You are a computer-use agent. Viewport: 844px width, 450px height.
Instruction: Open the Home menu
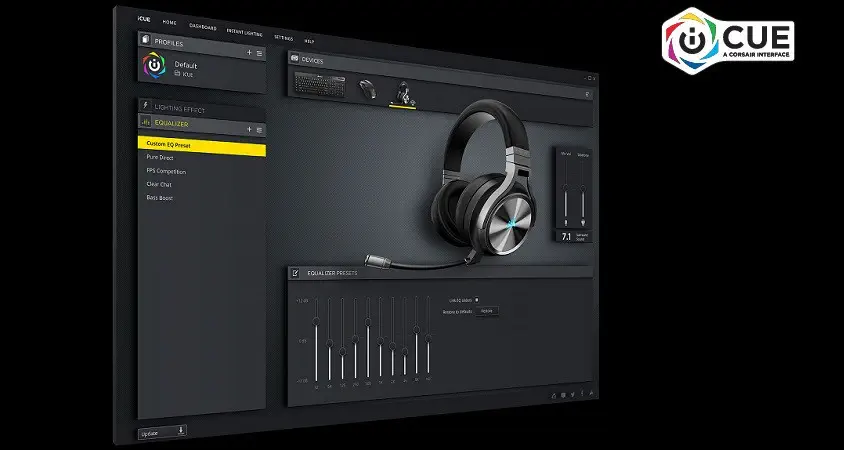pos(170,23)
